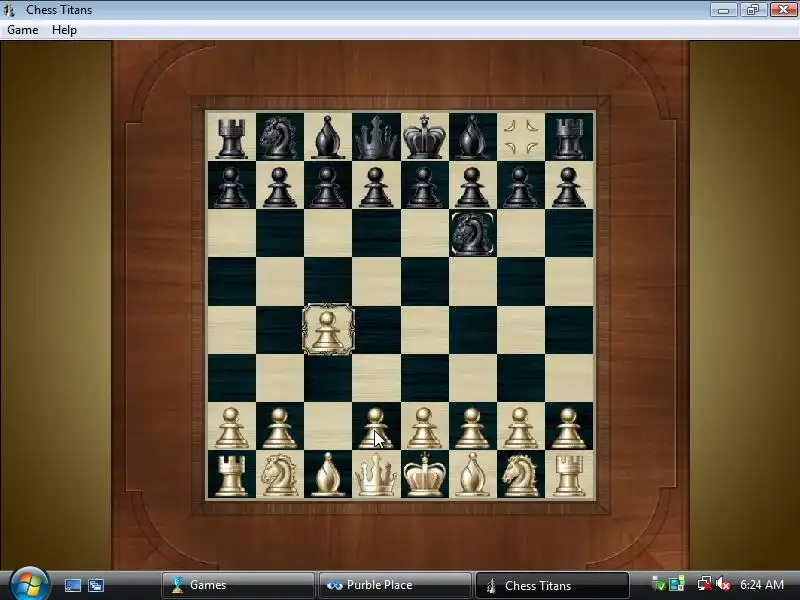800x600 pixels.
Task: Select the white pawn on f2
Action: (472, 428)
